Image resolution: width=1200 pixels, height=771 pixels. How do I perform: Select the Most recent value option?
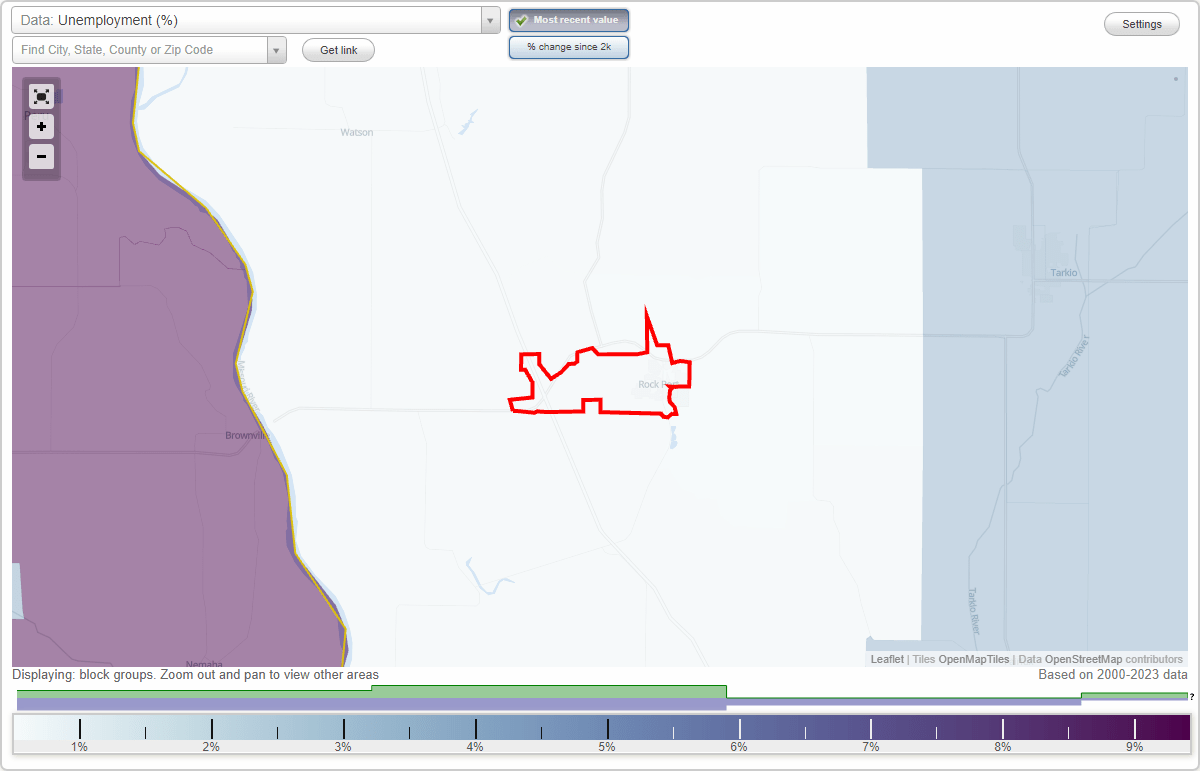[569, 20]
